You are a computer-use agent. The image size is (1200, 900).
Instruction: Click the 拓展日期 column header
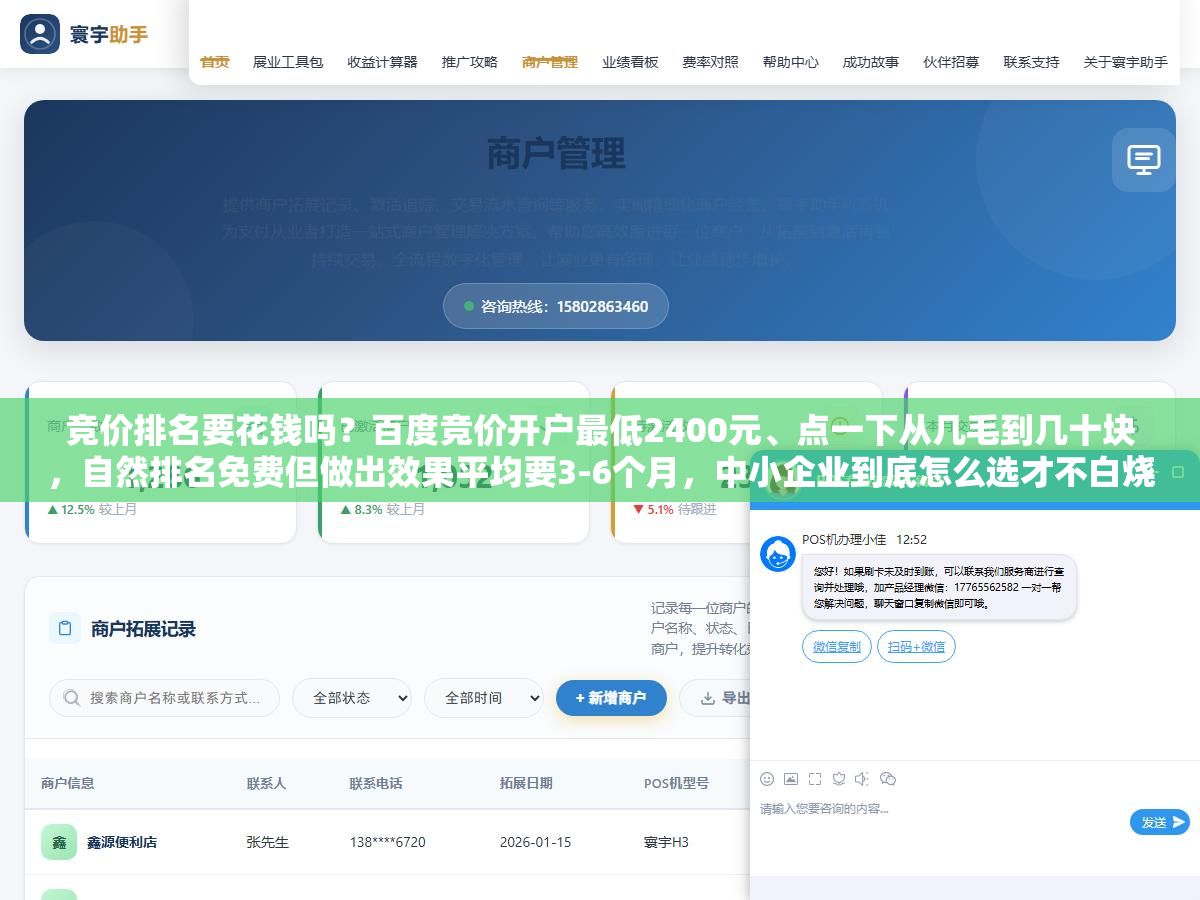[526, 783]
